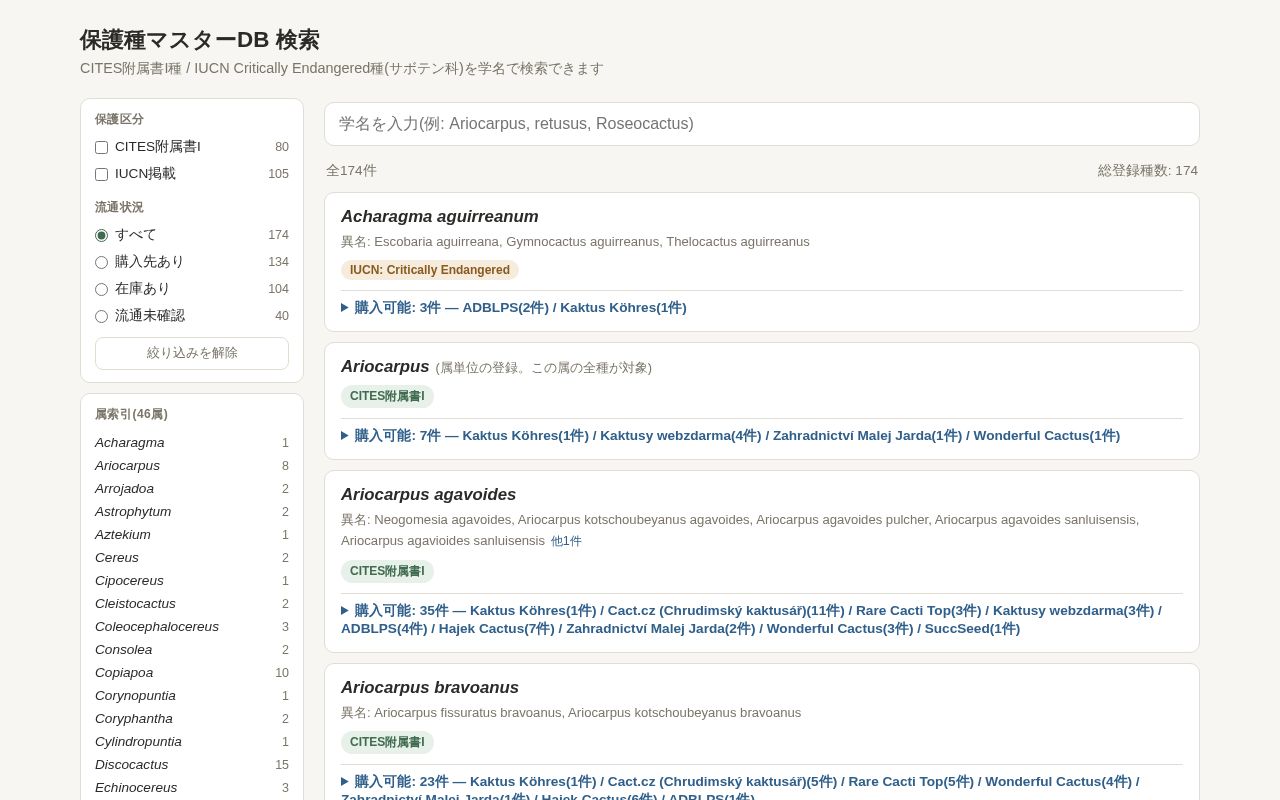This screenshot has height=800, width=1280.
Task: Click the Ariocarpus bravoanus species title
Action: pyautogui.click(x=430, y=688)
